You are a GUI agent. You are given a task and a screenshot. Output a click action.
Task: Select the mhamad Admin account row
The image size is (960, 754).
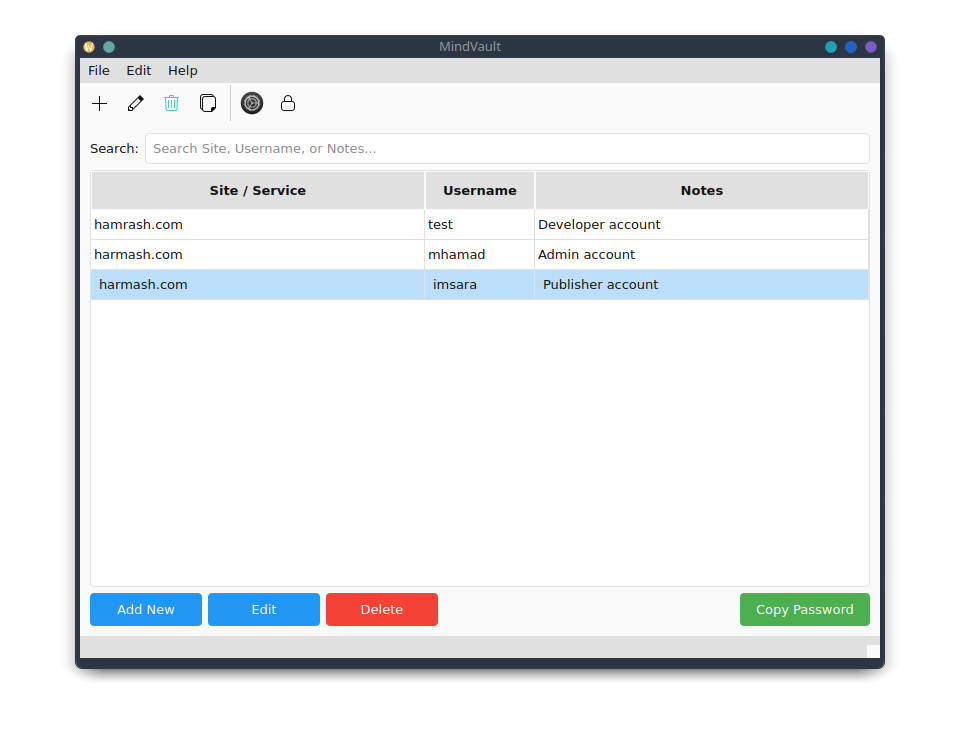[x=480, y=255]
